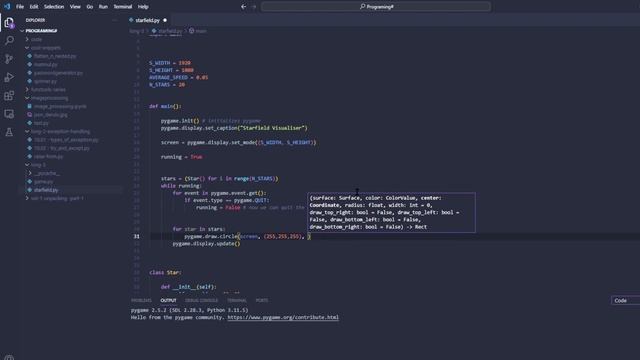The image size is (640, 360).
Task: Collapse the folder containing starfield.py
Action: tap(38, 165)
